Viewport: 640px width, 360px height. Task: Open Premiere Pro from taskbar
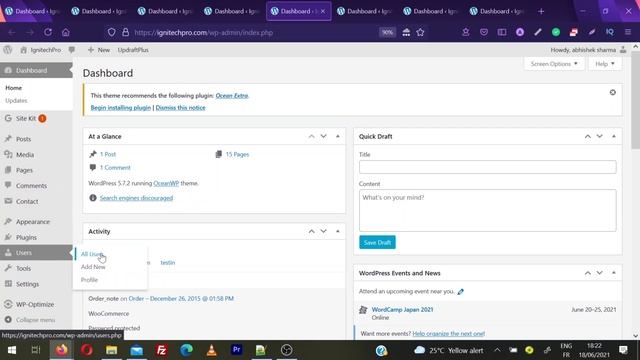click(236, 350)
